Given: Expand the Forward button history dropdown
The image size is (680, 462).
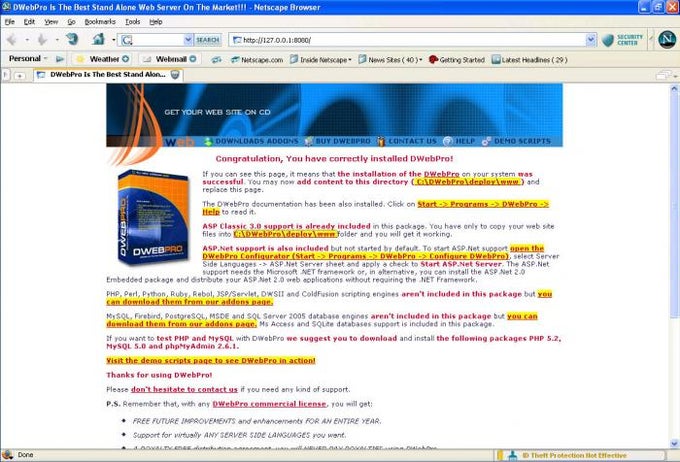Looking at the screenshot, I should click(57, 40).
